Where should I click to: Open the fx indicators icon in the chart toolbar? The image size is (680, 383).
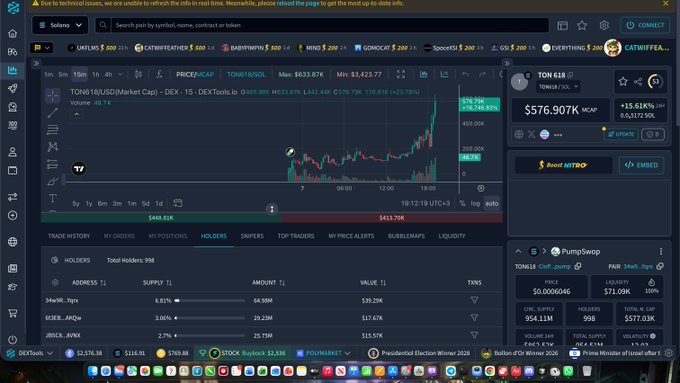click(159, 74)
